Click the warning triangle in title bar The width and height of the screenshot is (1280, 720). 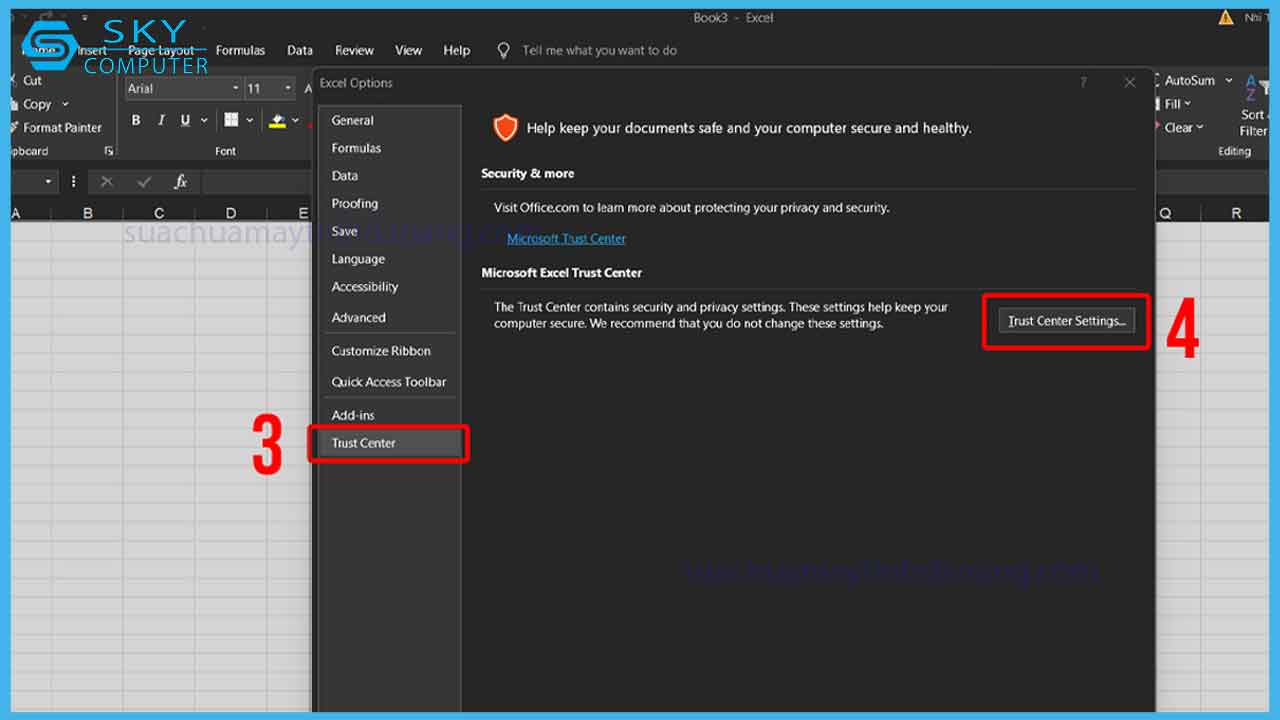click(1227, 17)
